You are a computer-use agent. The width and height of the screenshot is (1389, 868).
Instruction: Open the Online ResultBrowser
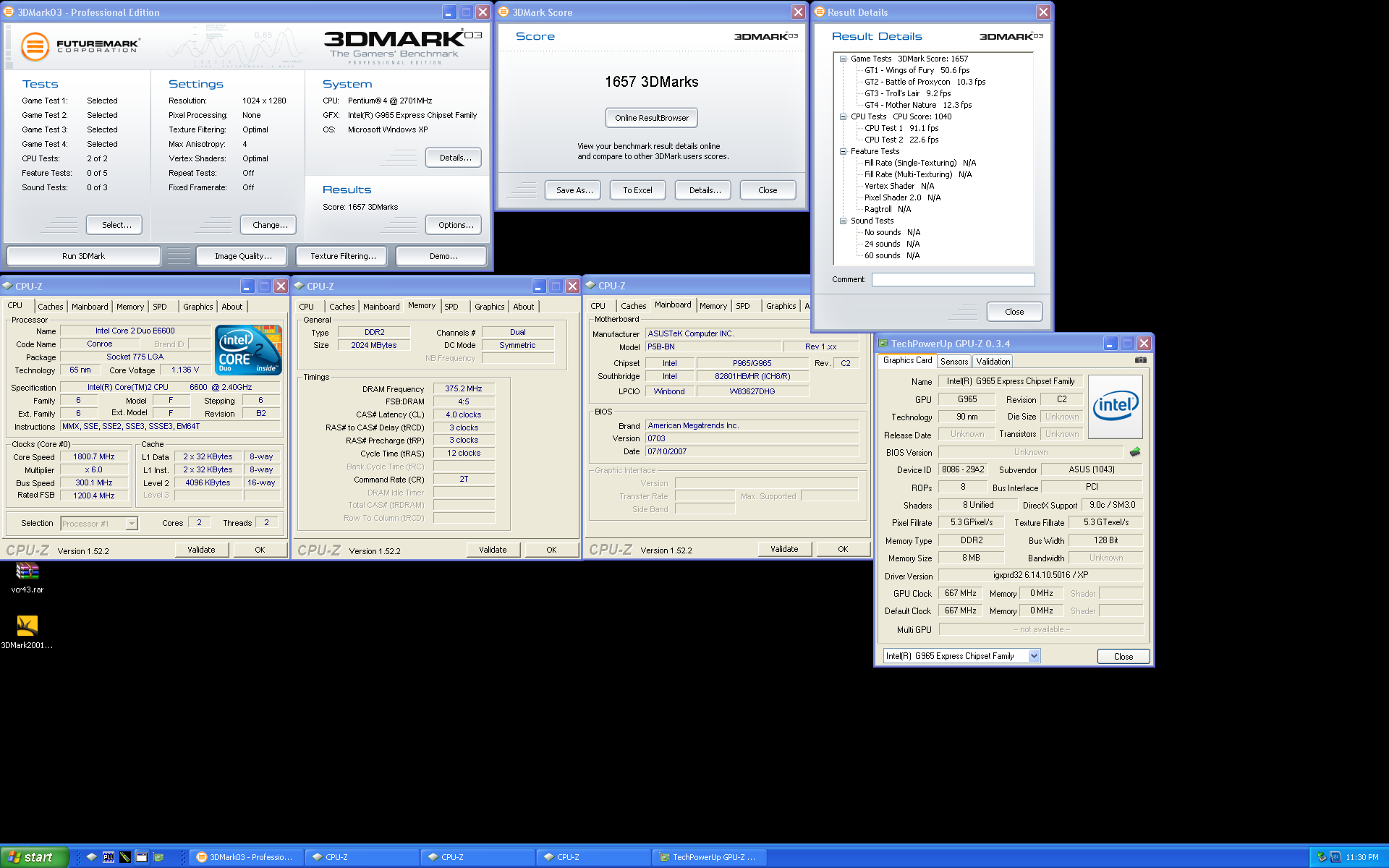point(652,118)
